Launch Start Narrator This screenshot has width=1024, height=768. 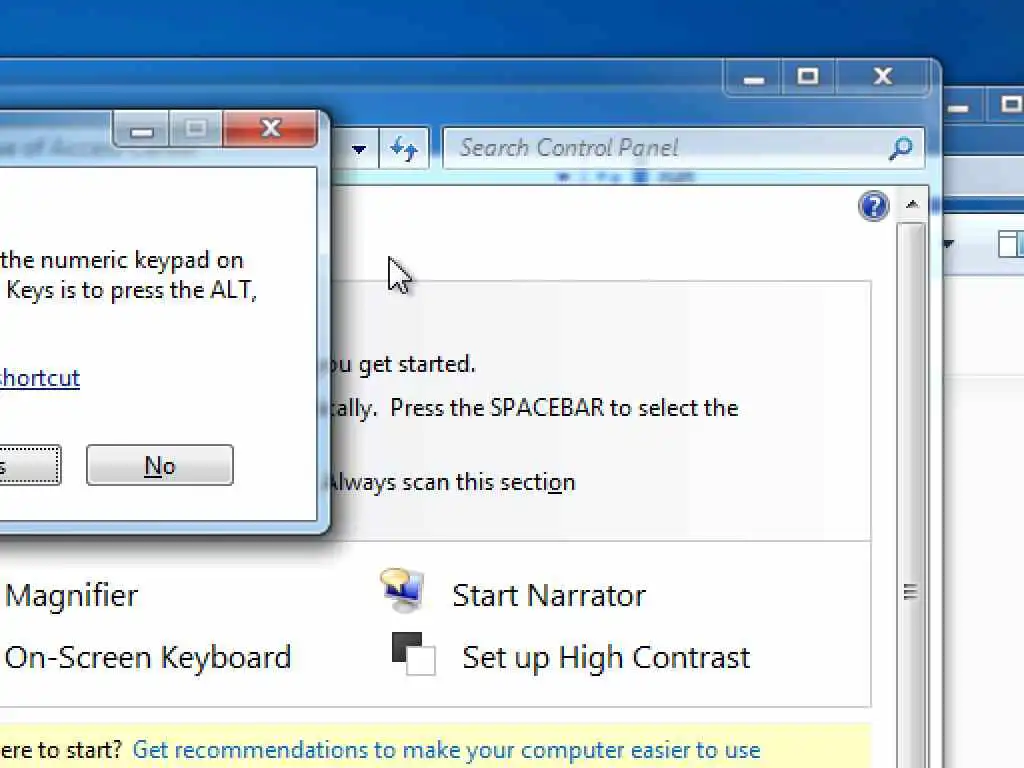[x=549, y=595]
